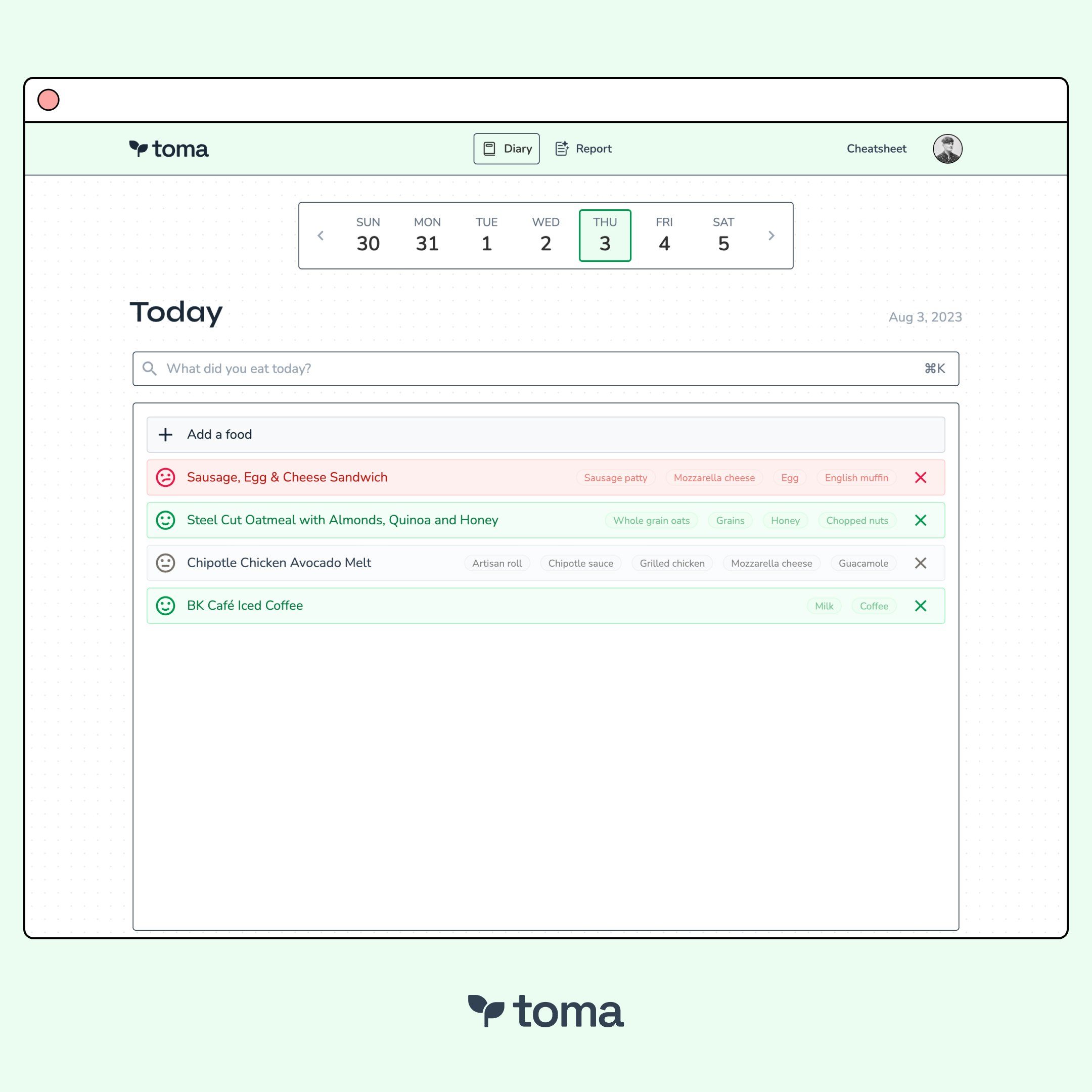
Task: Open the Diary tab
Action: coord(507,149)
